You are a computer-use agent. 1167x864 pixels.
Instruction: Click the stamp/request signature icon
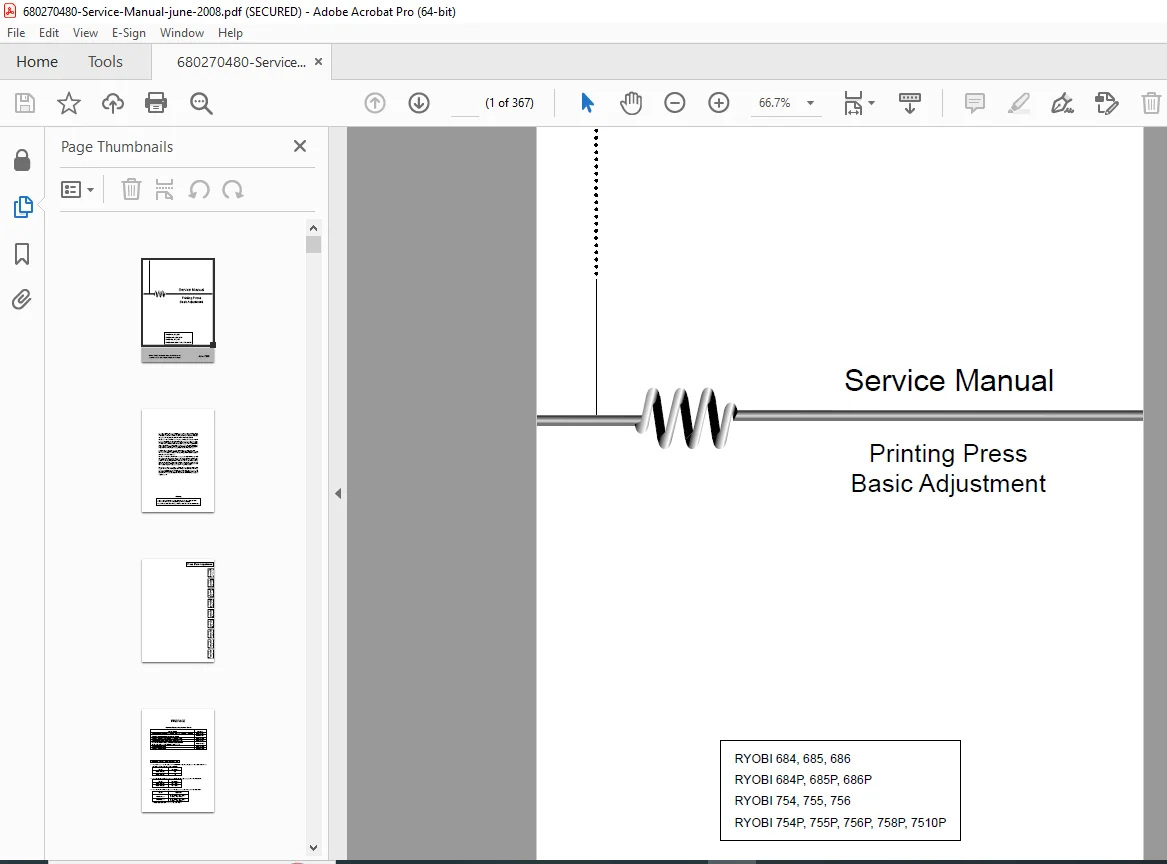coord(1107,103)
